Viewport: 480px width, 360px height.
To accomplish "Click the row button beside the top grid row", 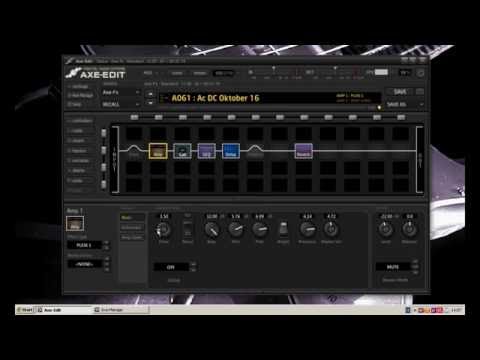I will [104, 133].
